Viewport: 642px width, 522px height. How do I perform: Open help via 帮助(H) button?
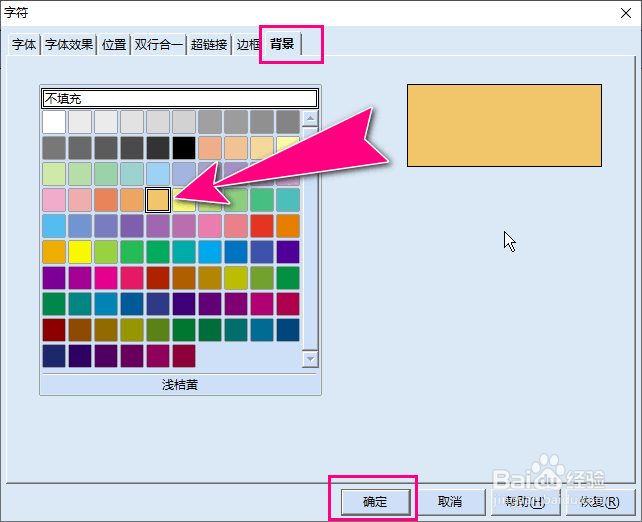pyautogui.click(x=525, y=502)
